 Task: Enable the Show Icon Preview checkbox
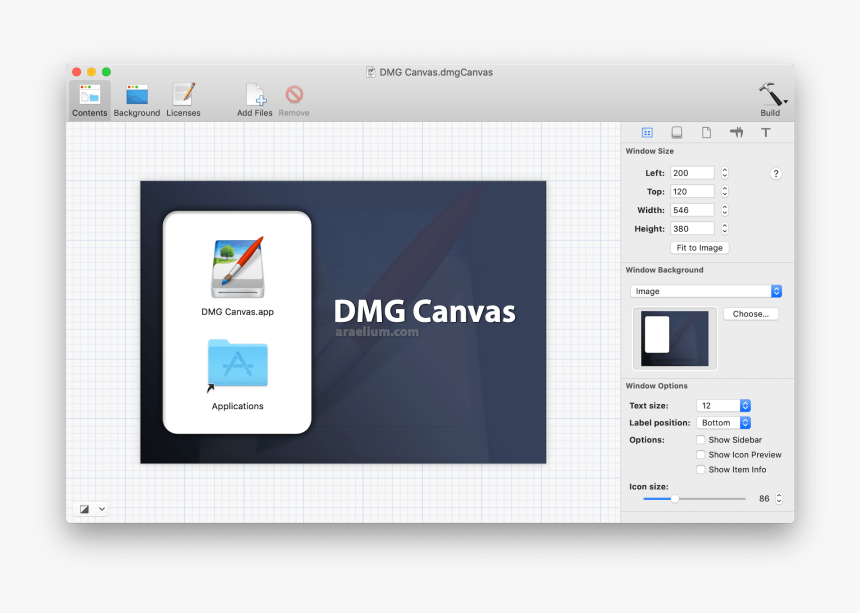click(x=700, y=455)
